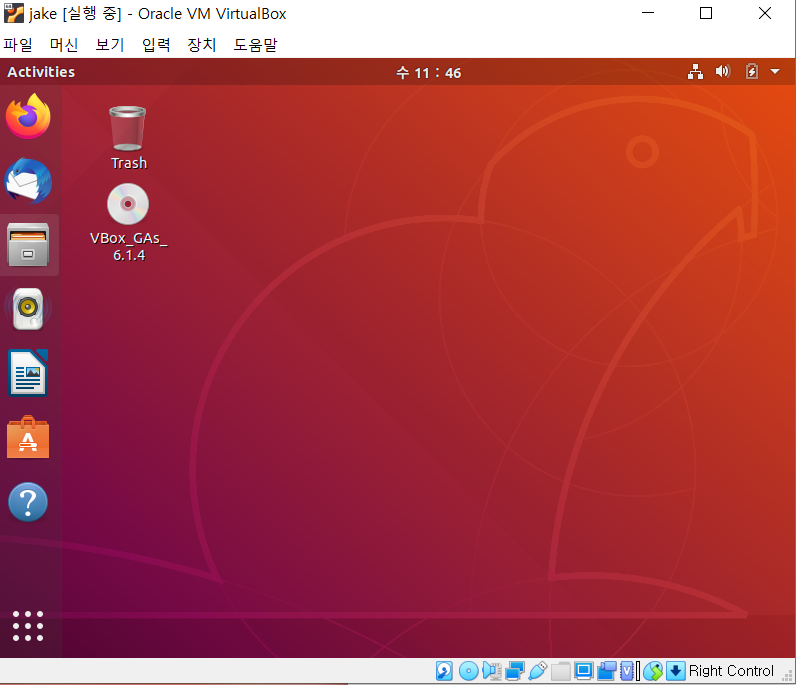Launch Rhythmbox music player
796x685 pixels.
click(x=28, y=309)
